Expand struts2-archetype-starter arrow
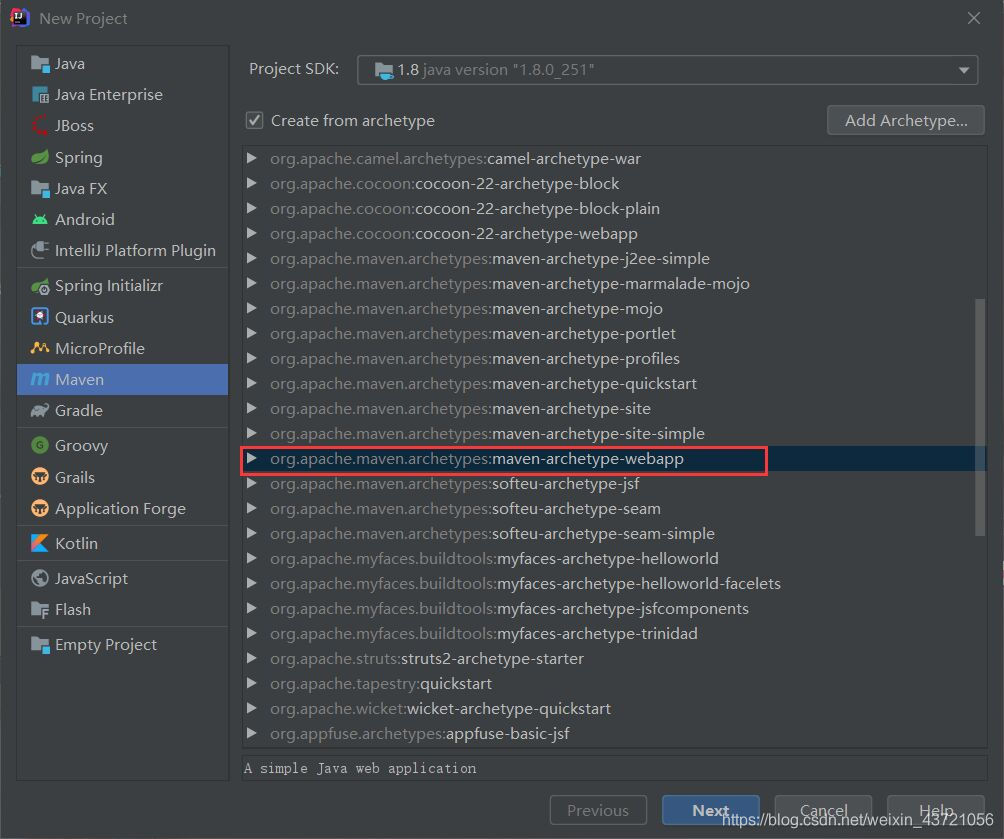Viewport: 1004px width, 839px height. click(x=252, y=658)
